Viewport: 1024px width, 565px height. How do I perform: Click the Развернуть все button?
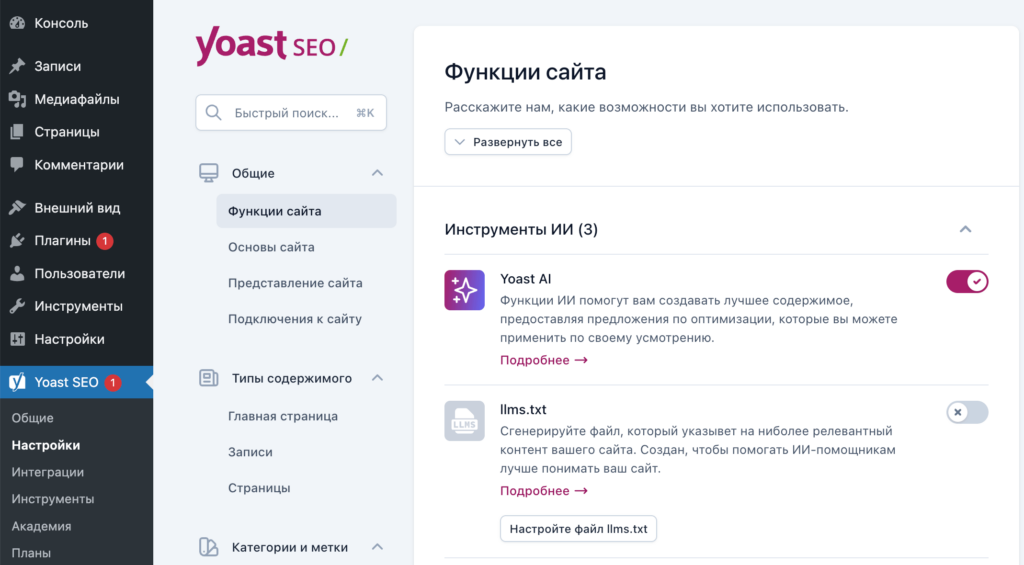coord(508,142)
